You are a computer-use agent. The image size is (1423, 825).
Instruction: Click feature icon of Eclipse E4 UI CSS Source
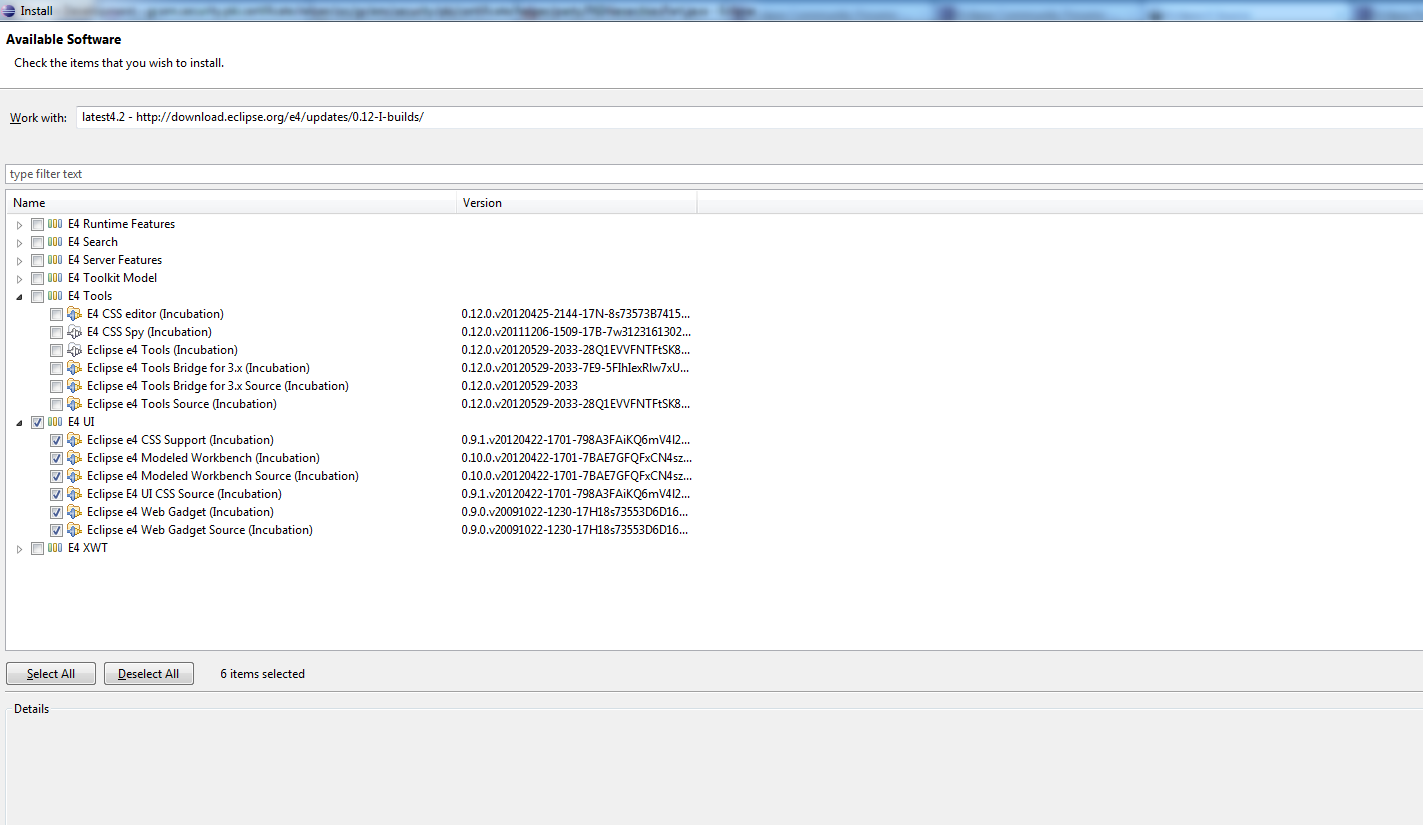(74, 494)
